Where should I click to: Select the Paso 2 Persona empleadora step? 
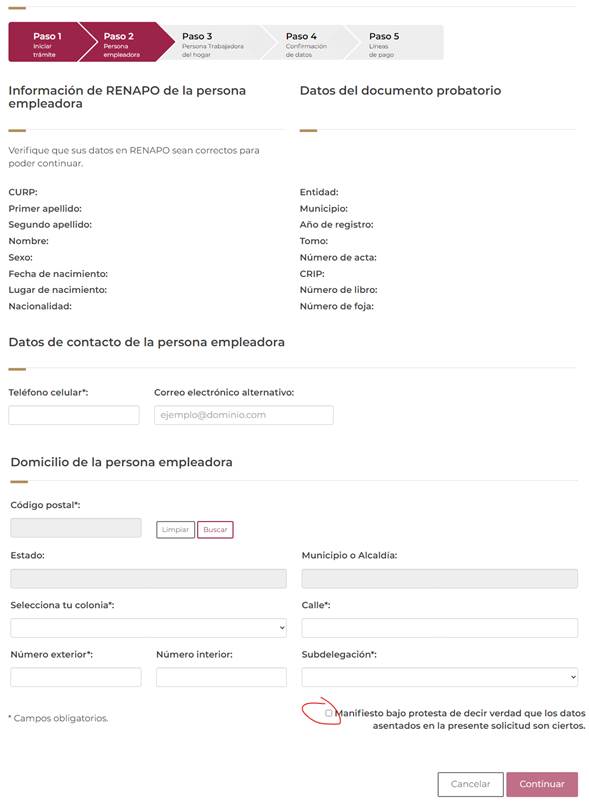click(123, 42)
